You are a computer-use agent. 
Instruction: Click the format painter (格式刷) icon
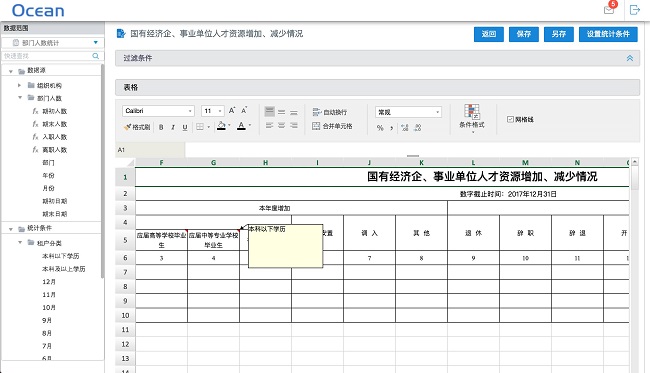tap(127, 127)
